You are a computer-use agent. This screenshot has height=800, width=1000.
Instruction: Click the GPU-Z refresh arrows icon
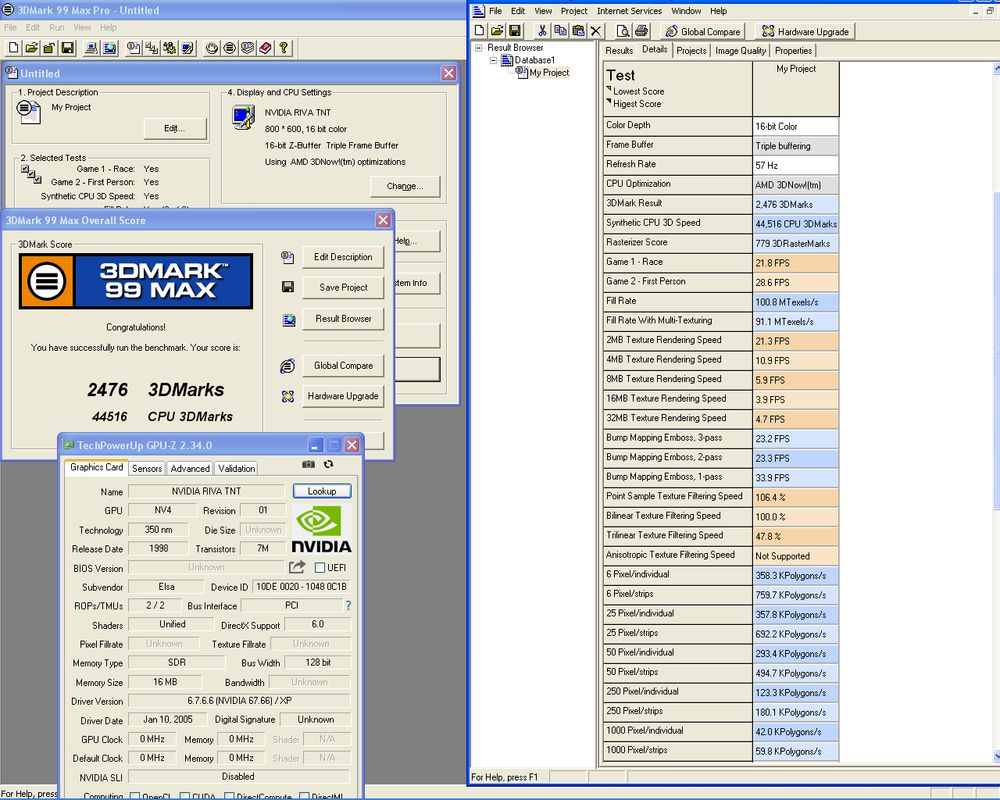coord(328,464)
